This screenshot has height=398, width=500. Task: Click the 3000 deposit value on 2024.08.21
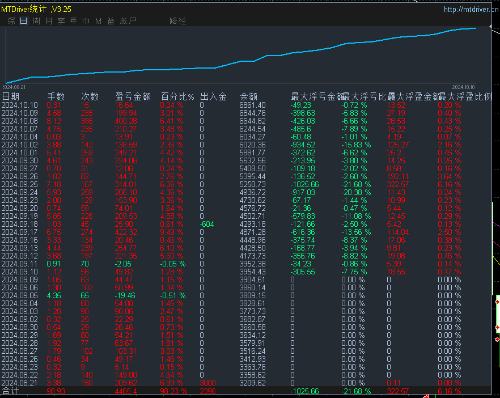point(208,383)
